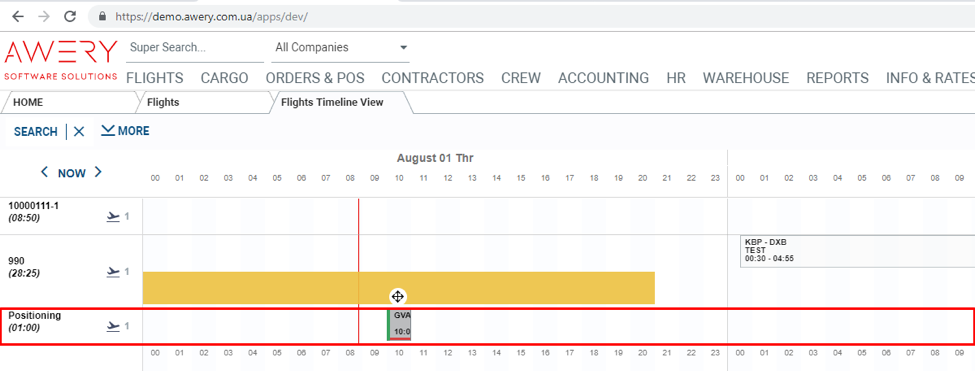
Task: Select the GVA positioning flight block
Action: pyautogui.click(x=399, y=324)
